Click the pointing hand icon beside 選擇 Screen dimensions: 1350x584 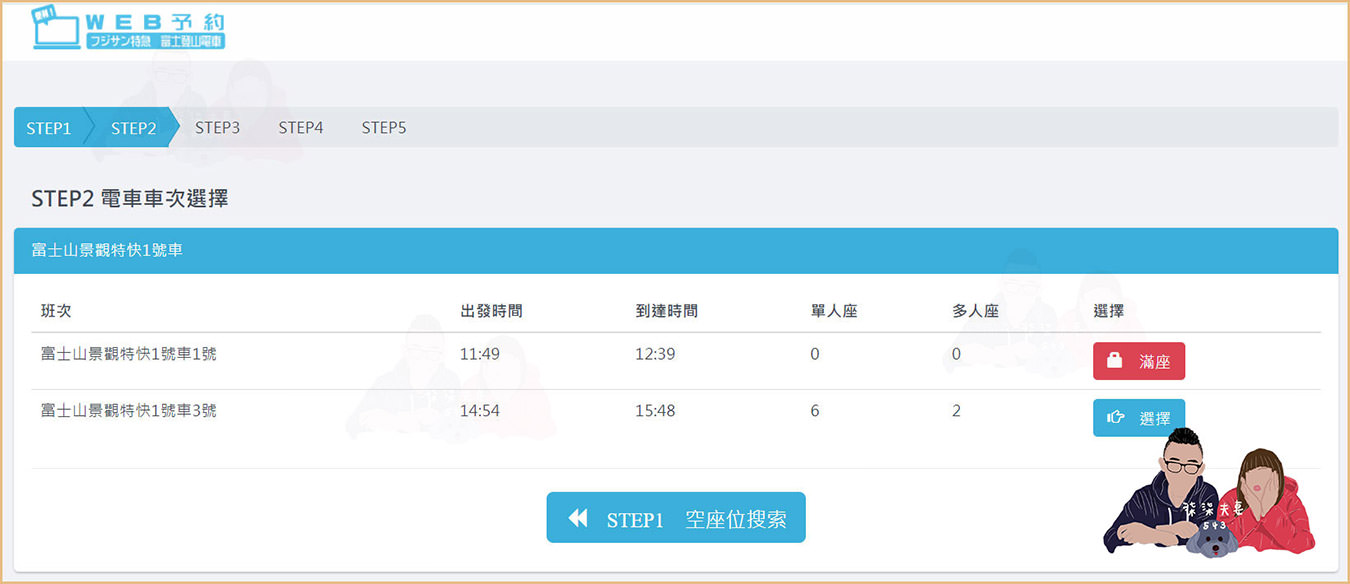[x=1115, y=418]
